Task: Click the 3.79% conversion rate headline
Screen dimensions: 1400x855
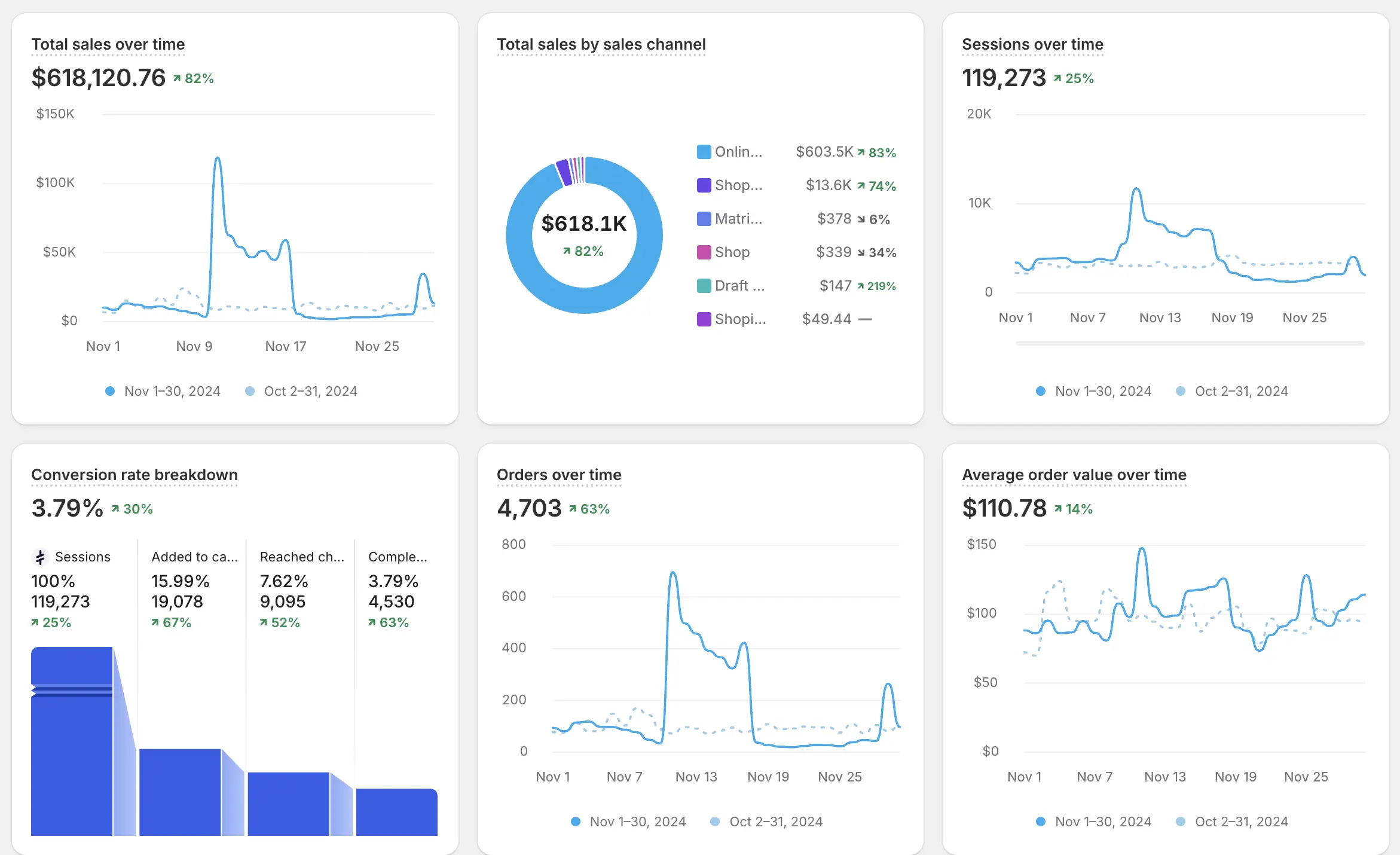Action: click(67, 508)
